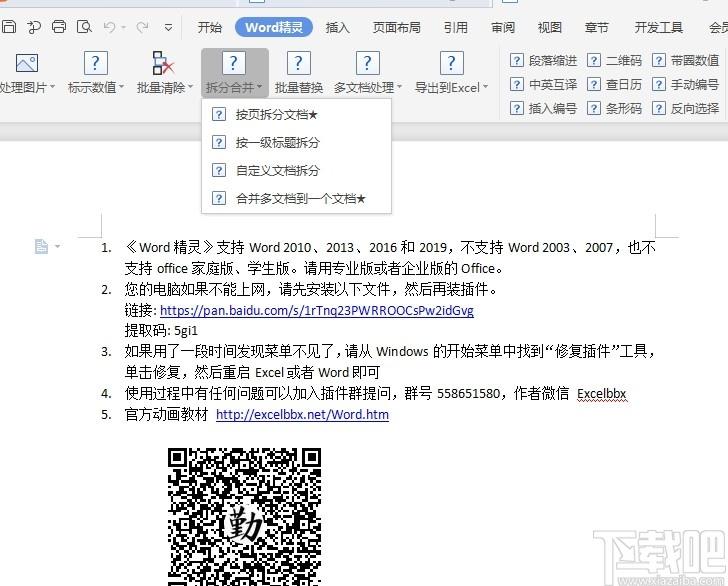This screenshot has width=728, height=586.
Task: Expand the 标示数值 dropdown
Action: pos(122,87)
